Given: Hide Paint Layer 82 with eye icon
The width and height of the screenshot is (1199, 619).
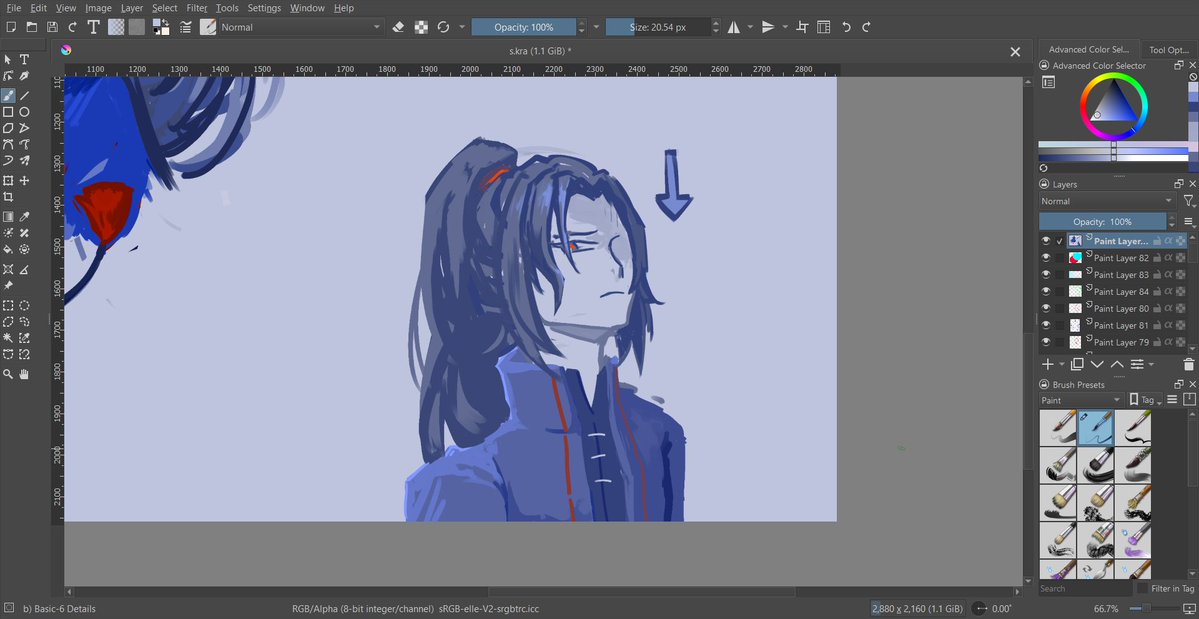Looking at the screenshot, I should (x=1046, y=258).
